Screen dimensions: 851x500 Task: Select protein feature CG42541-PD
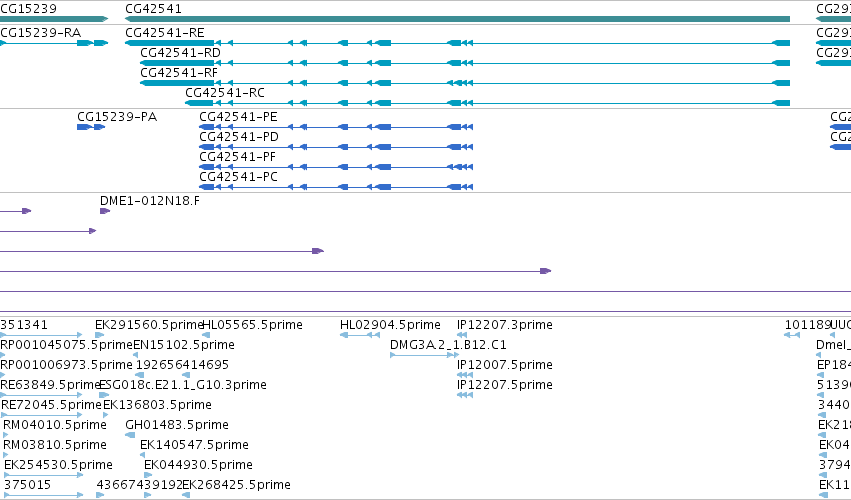click(239, 137)
